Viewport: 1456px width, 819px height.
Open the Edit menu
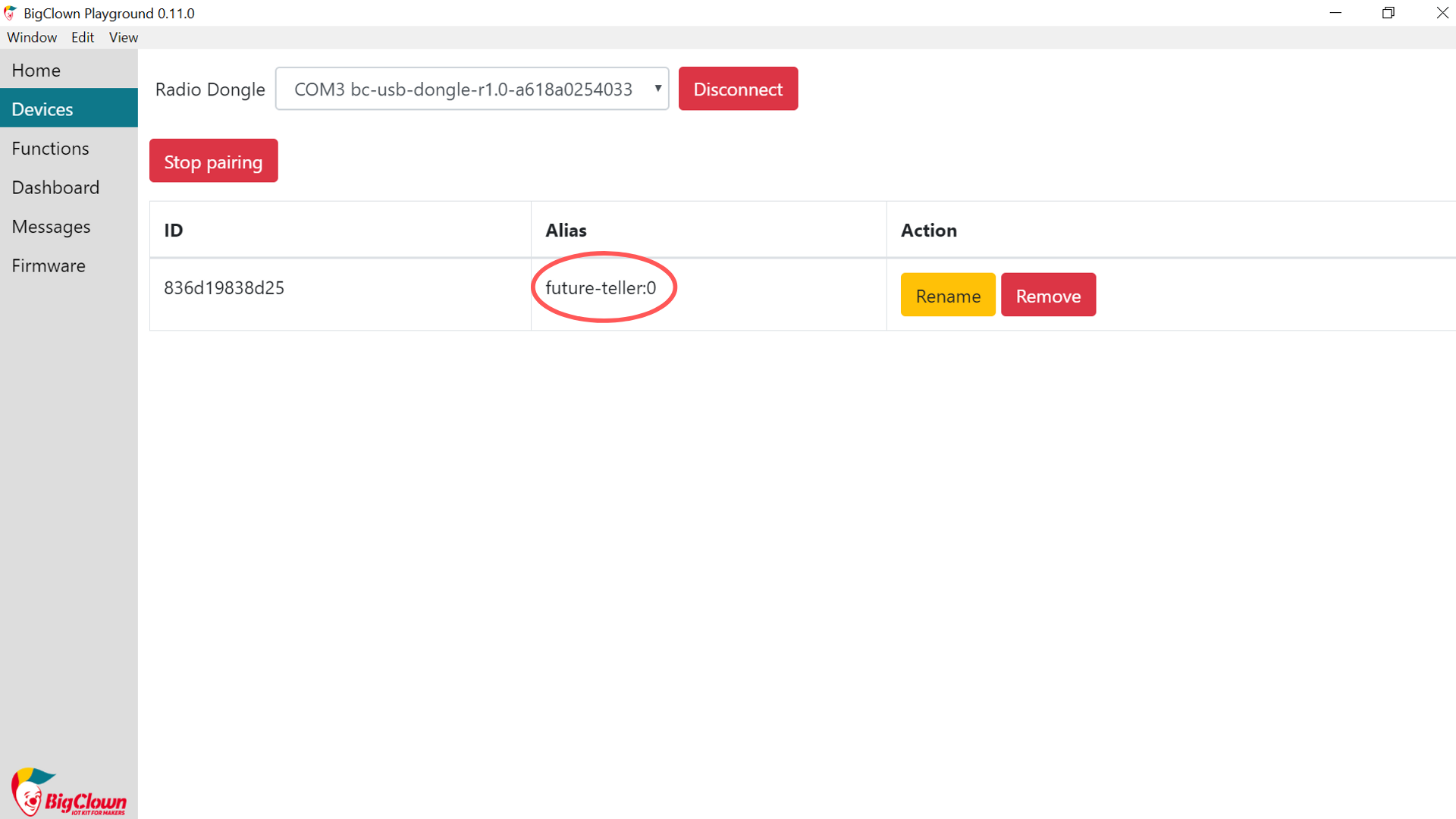coord(83,37)
